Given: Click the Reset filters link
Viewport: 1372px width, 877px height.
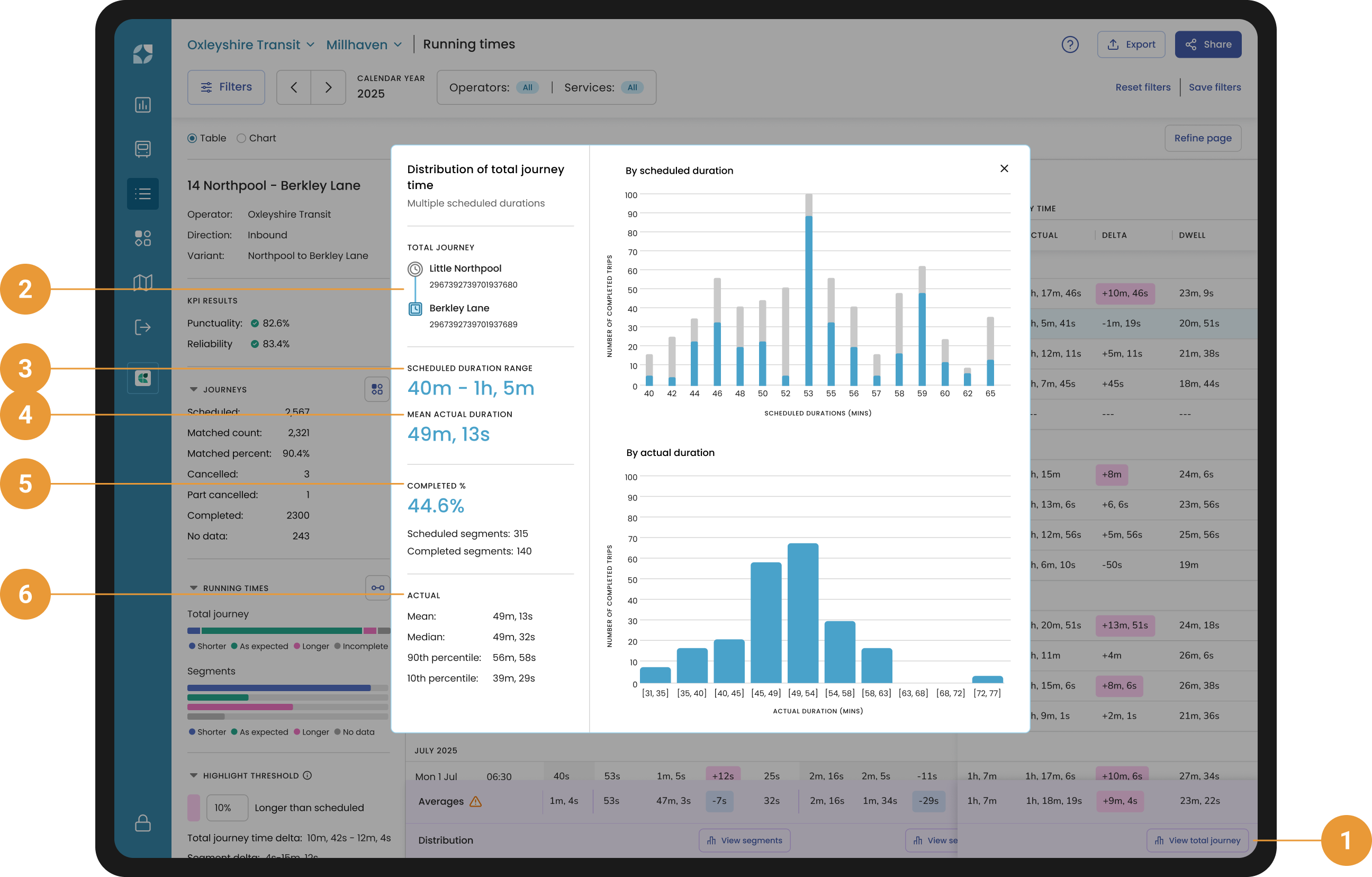Looking at the screenshot, I should [1142, 87].
